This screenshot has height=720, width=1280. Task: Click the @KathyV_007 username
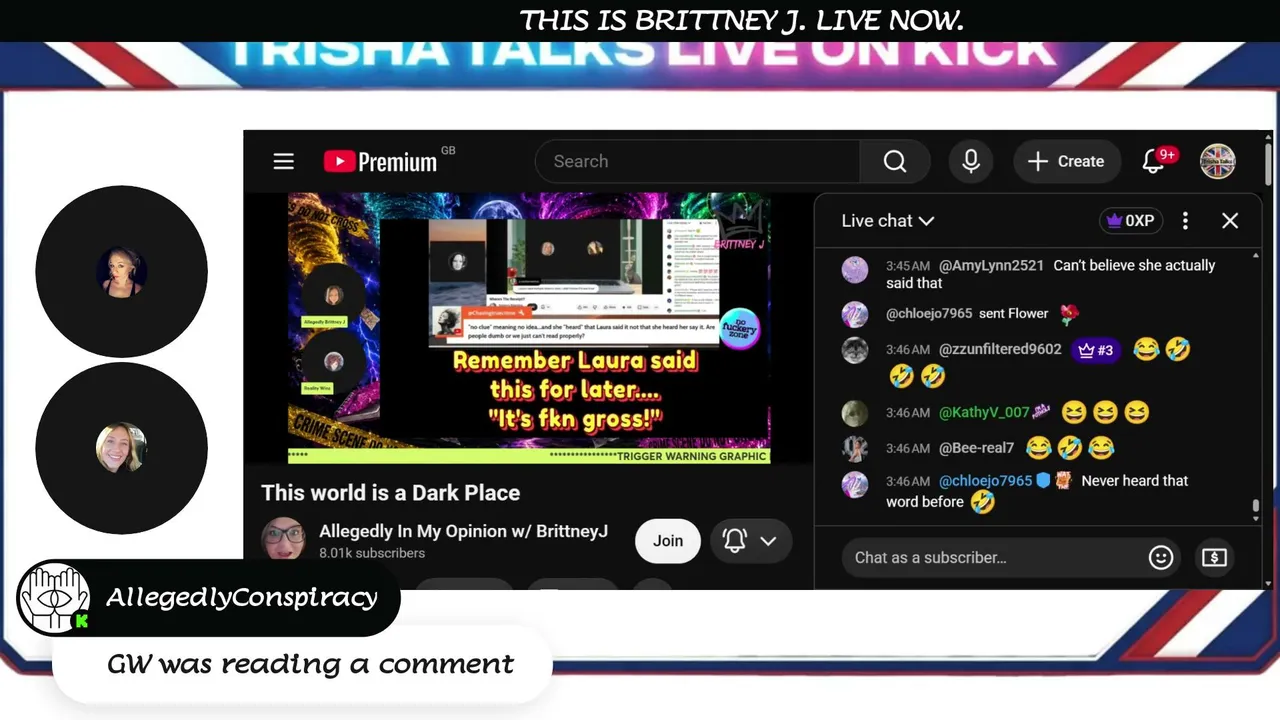click(984, 413)
